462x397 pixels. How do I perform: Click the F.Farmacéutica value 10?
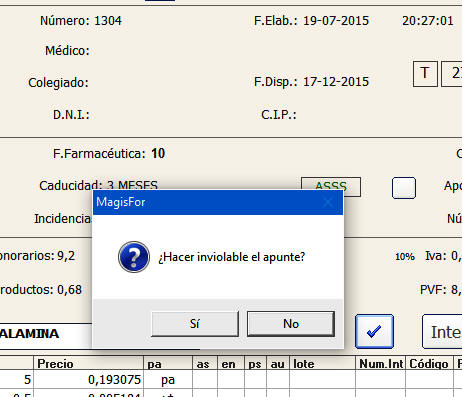point(158,153)
